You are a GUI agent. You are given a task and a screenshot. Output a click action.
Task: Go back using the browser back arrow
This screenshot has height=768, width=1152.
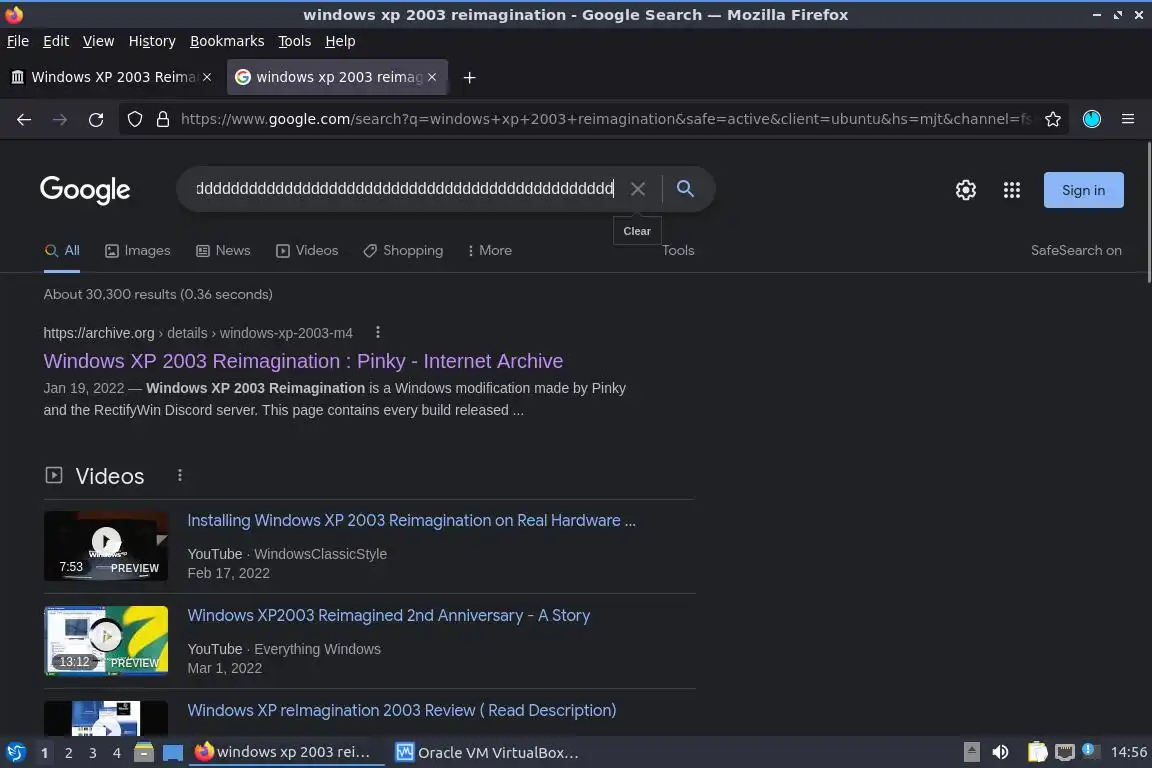pyautogui.click(x=24, y=119)
